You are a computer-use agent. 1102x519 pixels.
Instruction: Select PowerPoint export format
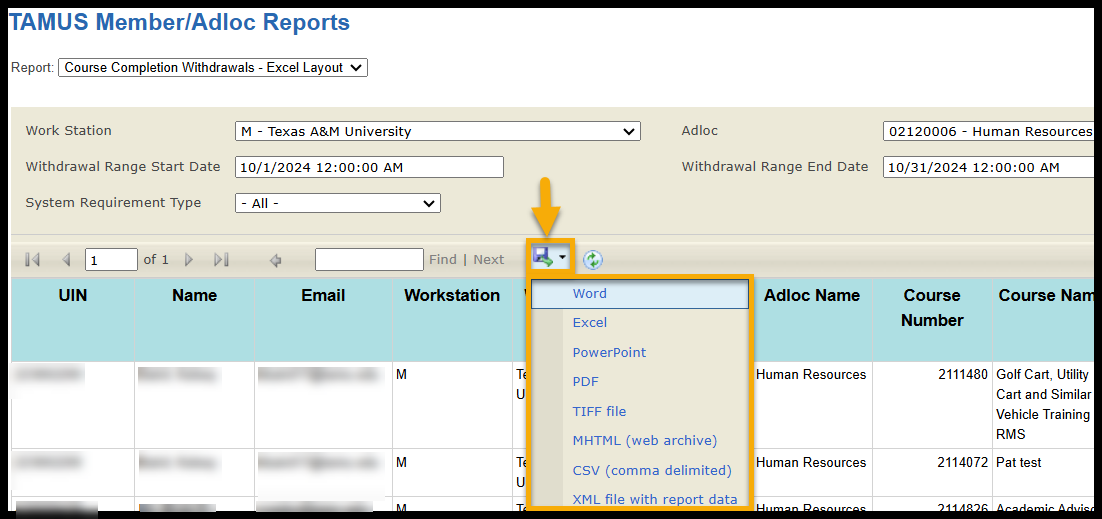coord(609,352)
